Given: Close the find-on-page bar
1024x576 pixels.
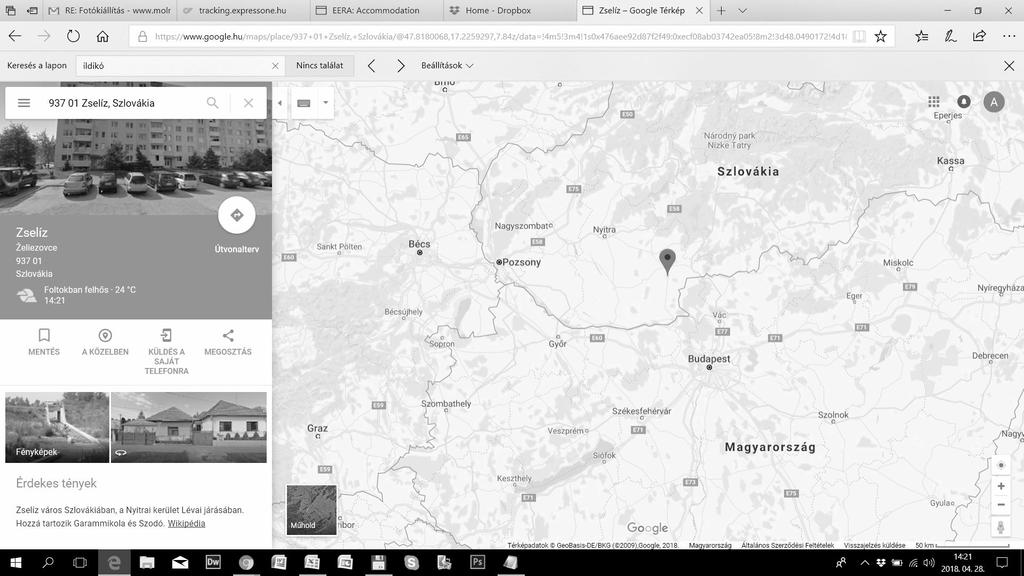Looking at the screenshot, I should (x=1009, y=65).
